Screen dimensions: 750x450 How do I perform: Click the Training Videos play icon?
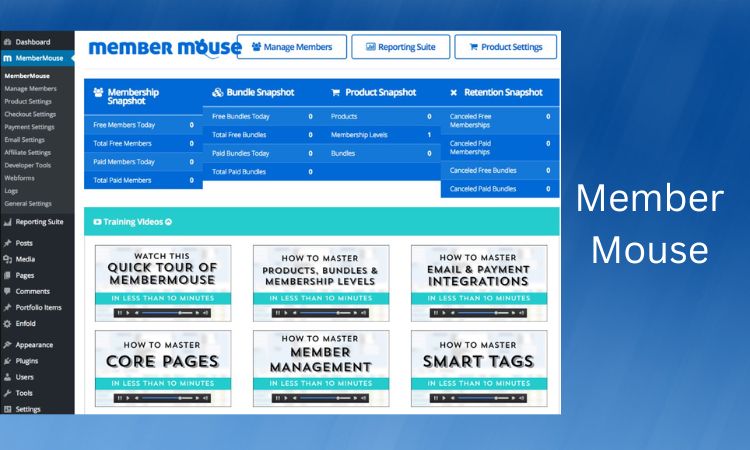click(98, 222)
